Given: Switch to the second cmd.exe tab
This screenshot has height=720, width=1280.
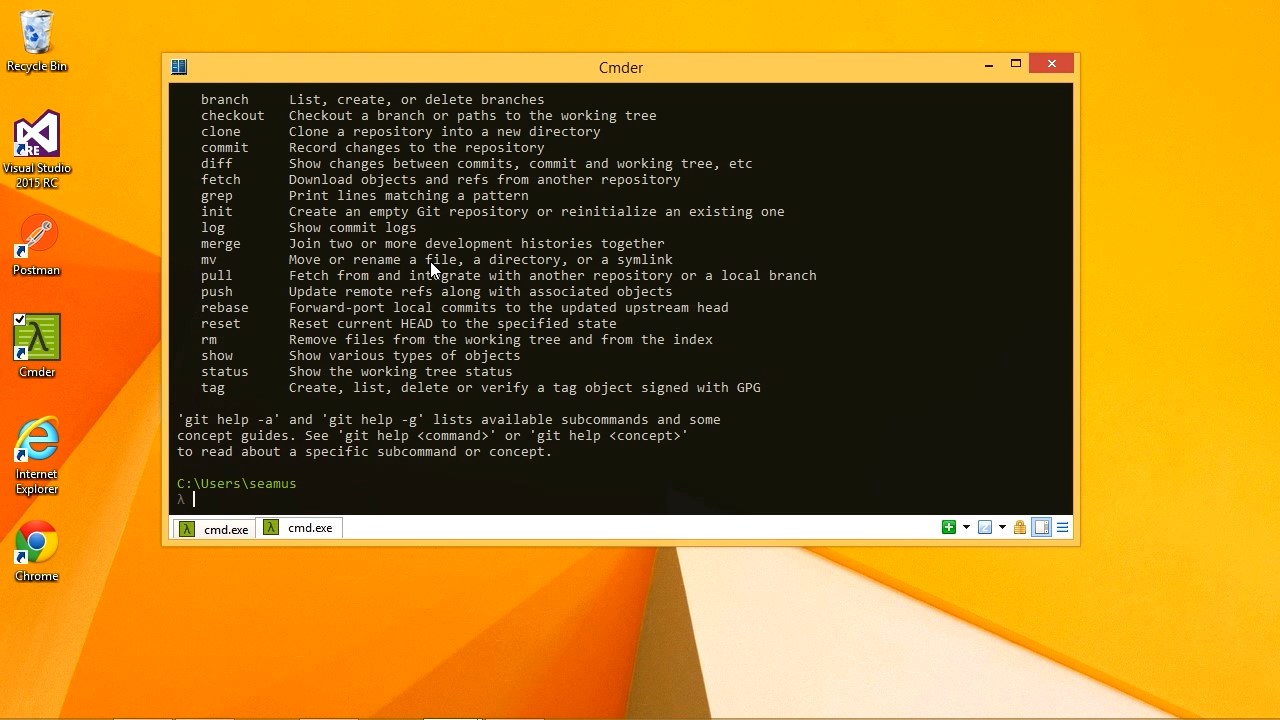Looking at the screenshot, I should pos(298,528).
